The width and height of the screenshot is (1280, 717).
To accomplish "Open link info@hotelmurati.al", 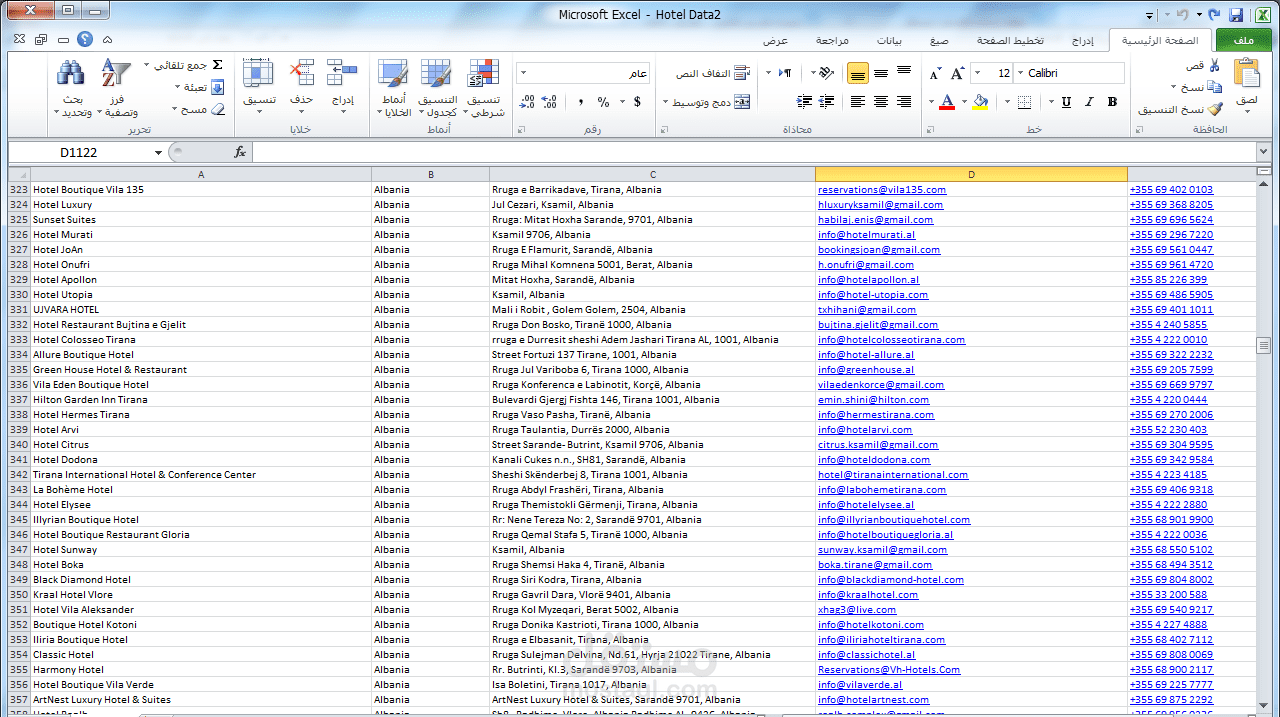I will (866, 235).
